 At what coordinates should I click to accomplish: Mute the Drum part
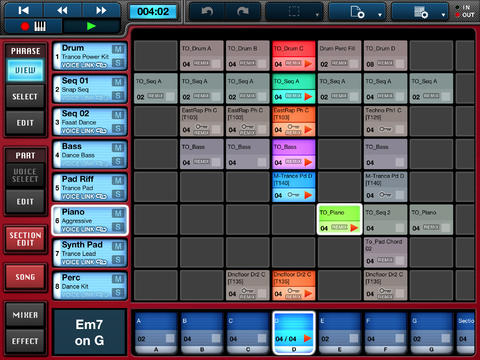coord(118,49)
